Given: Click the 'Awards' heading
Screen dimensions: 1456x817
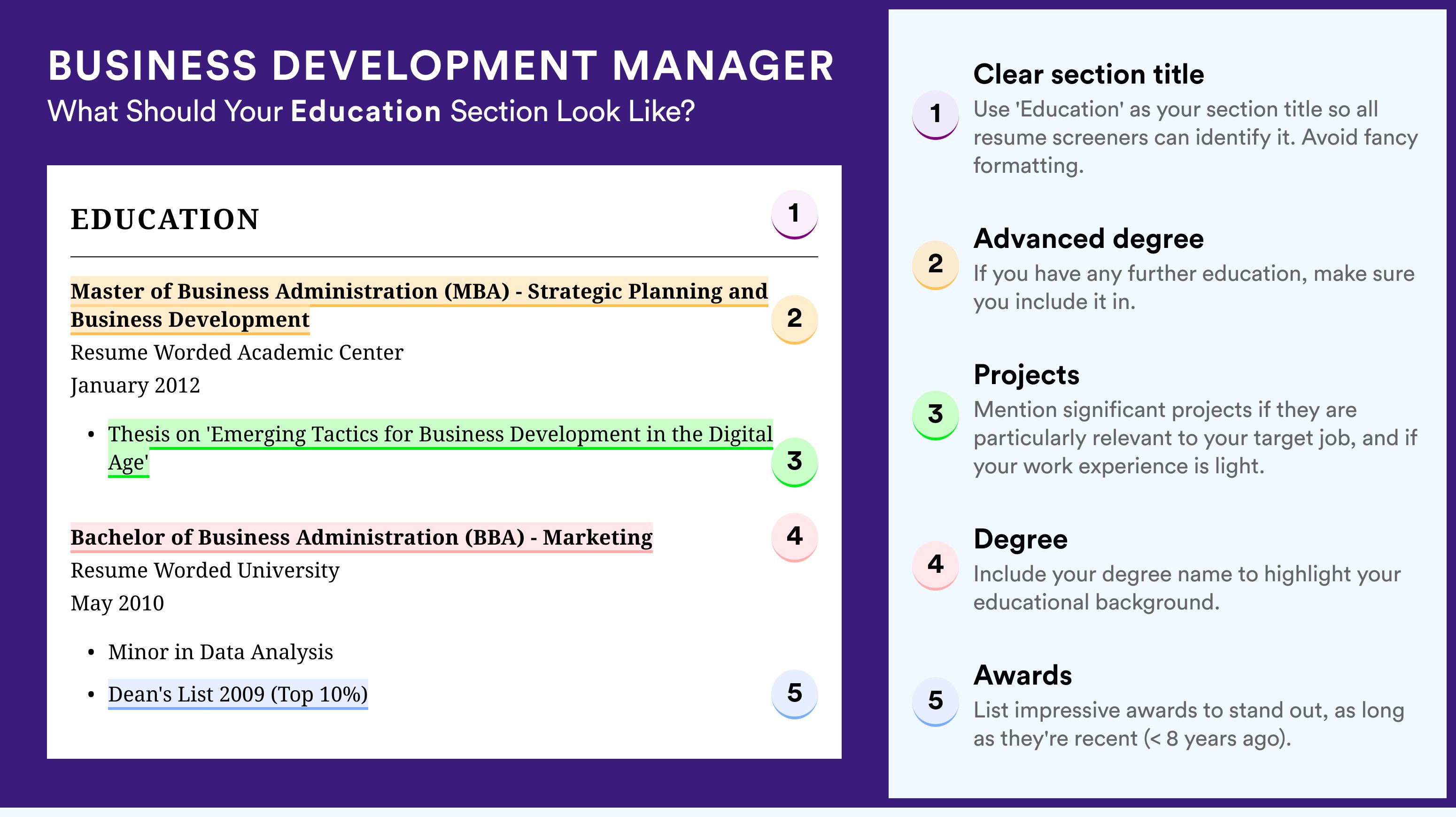Looking at the screenshot, I should pyautogui.click(x=1022, y=675).
